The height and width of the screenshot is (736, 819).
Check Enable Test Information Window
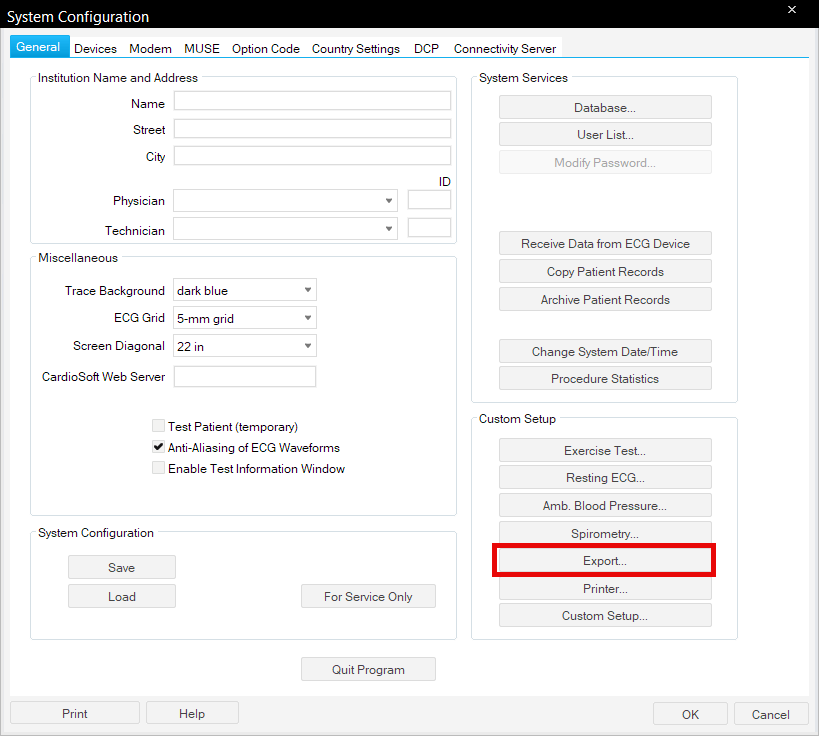coord(158,468)
